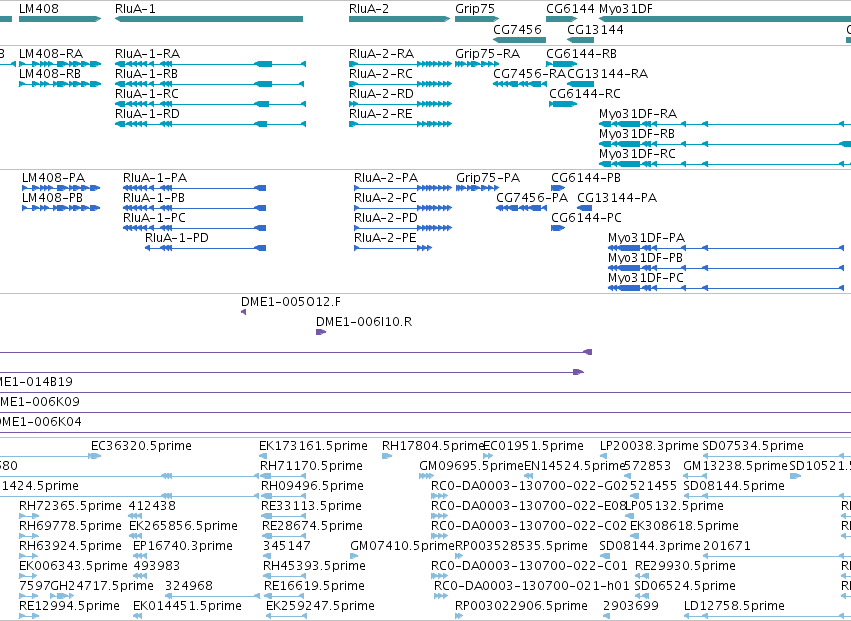Open EST GM13238.5prime
851x621 pixels.
pyautogui.click(x=695, y=476)
